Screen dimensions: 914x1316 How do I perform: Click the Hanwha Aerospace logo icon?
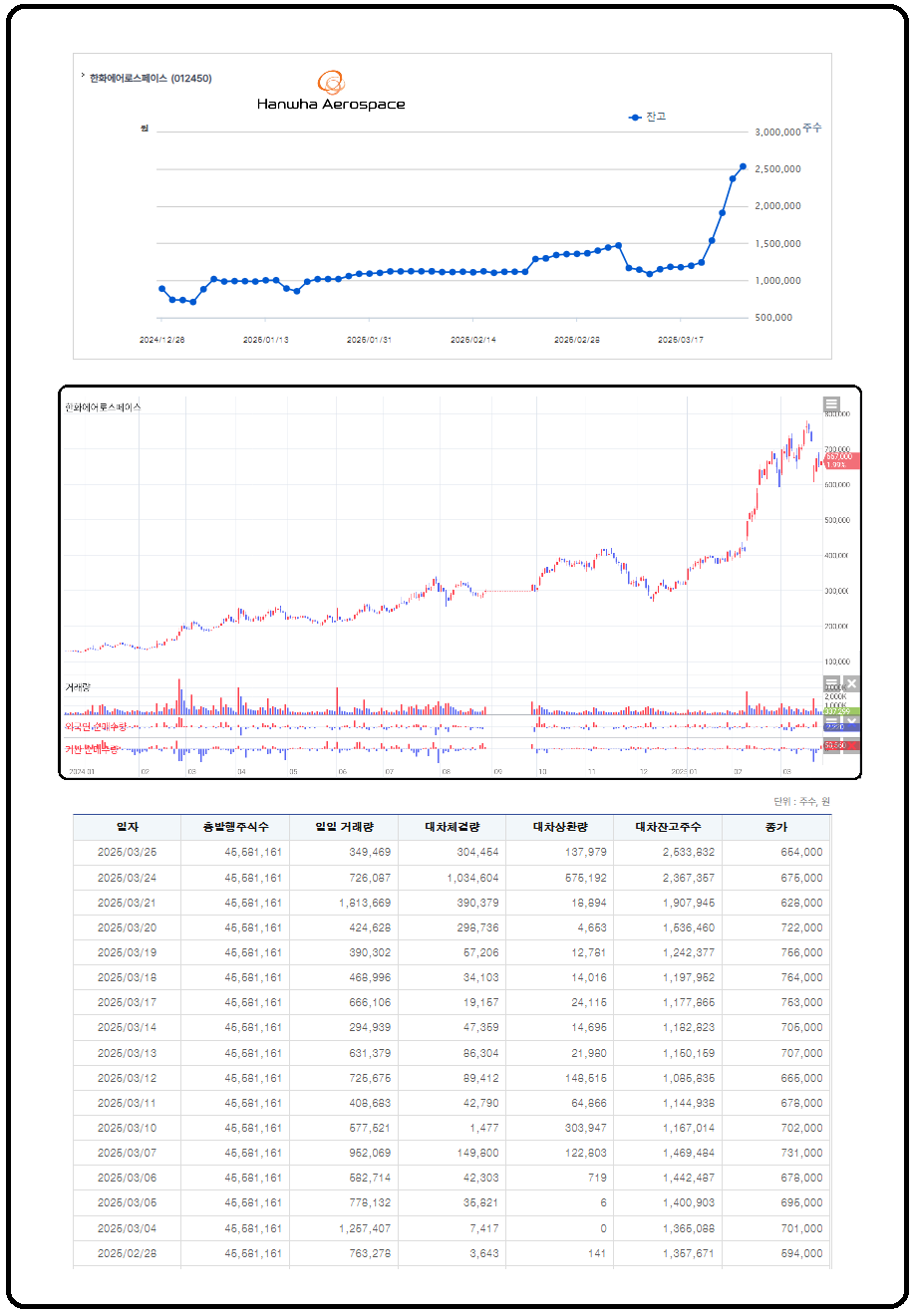(x=331, y=82)
